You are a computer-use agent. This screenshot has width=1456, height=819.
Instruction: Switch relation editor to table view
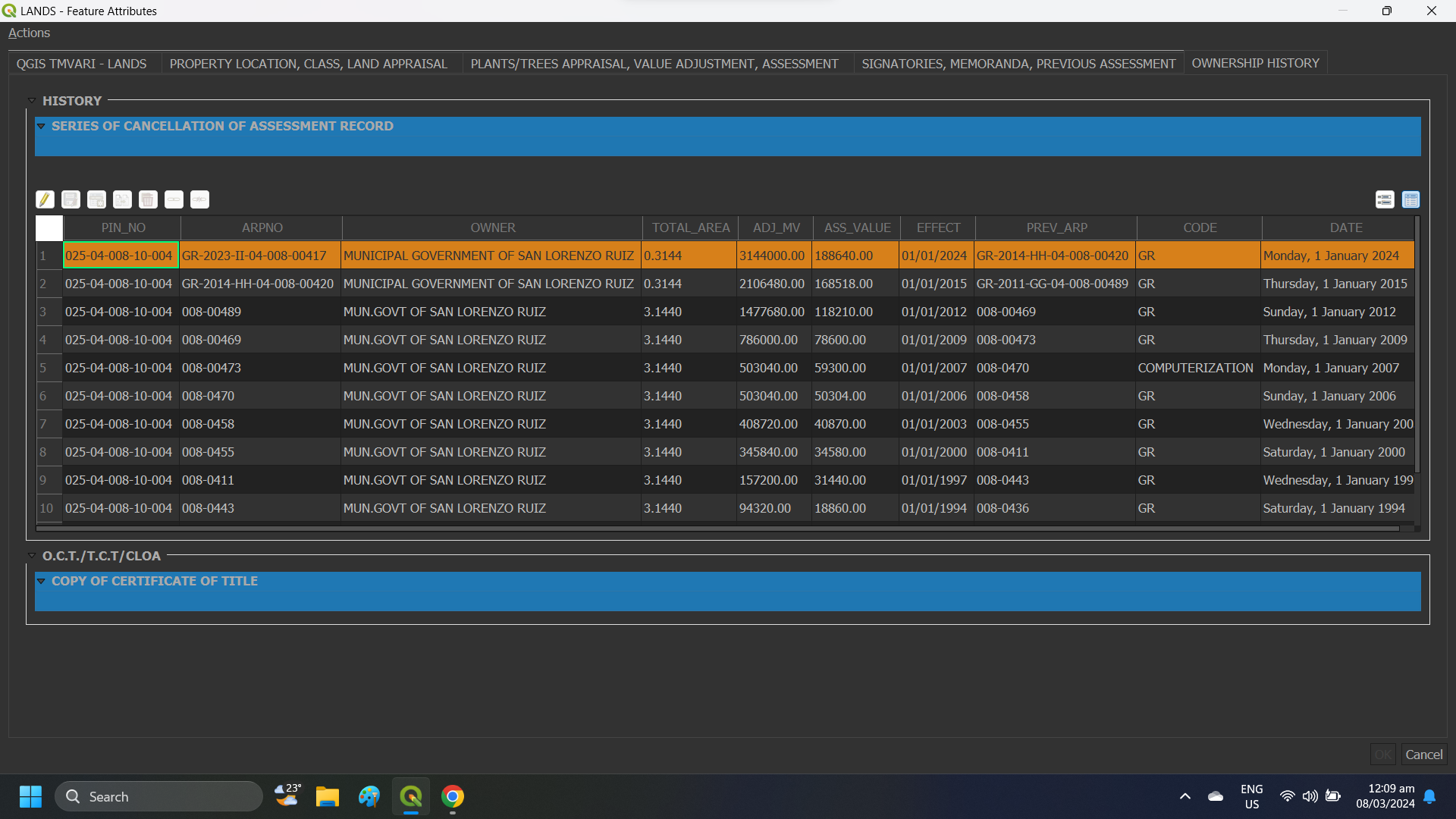pos(1410,199)
